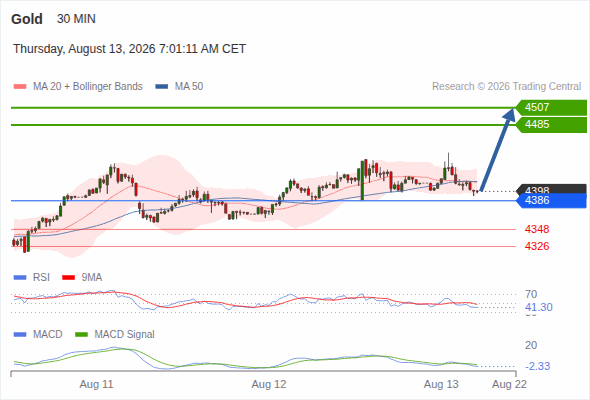Click the date 'Thursday, August 13, 2026 7:01:11 AM CET'
Viewport: 590px width, 400px height.
(x=129, y=49)
